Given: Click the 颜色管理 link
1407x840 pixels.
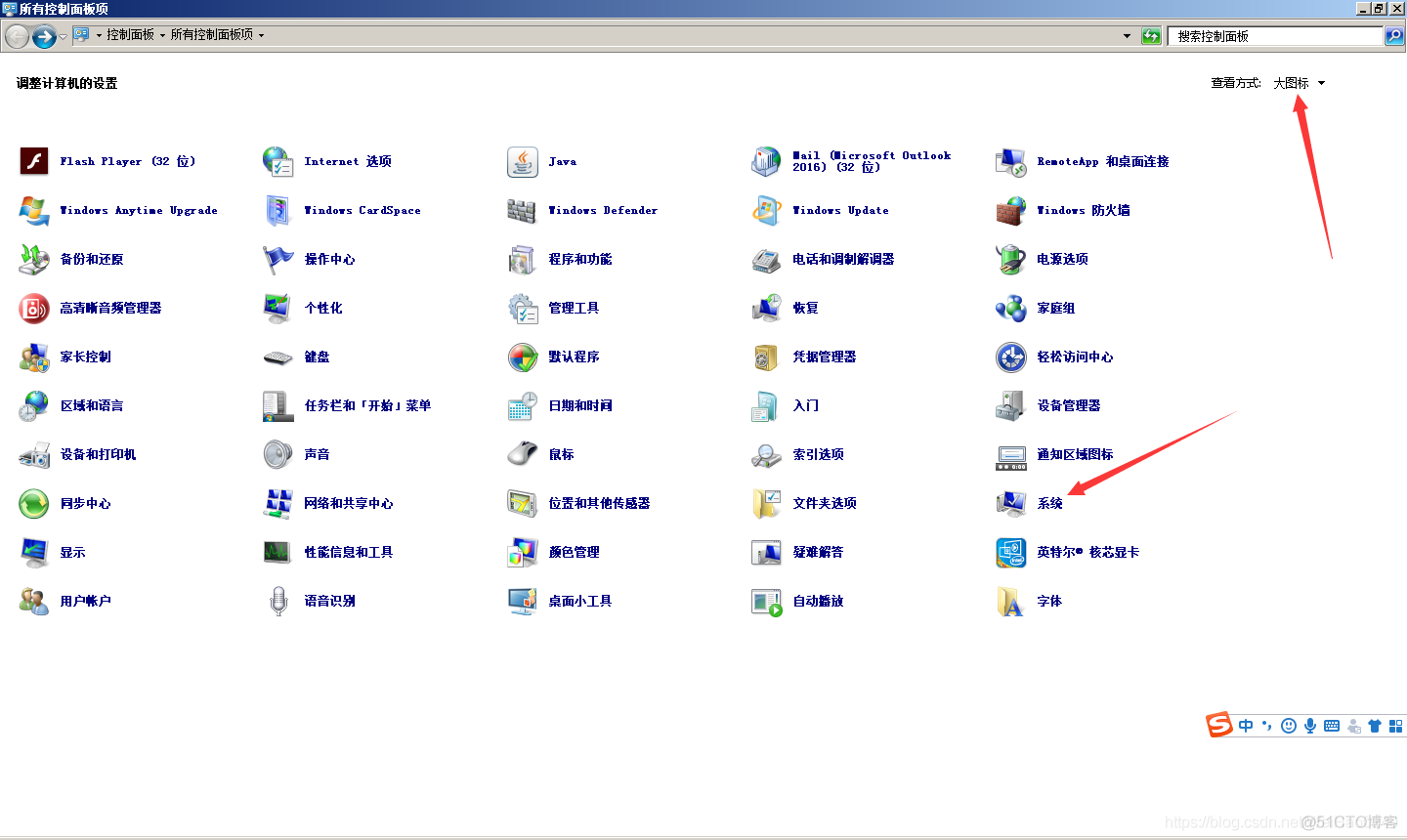Looking at the screenshot, I should coord(575,552).
